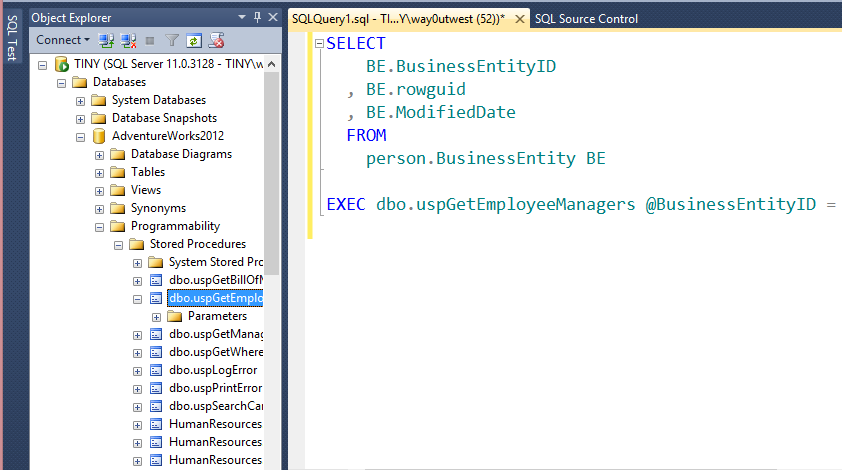
Task: Click the Object Explorer scroll up arrow
Action: pos(272,64)
